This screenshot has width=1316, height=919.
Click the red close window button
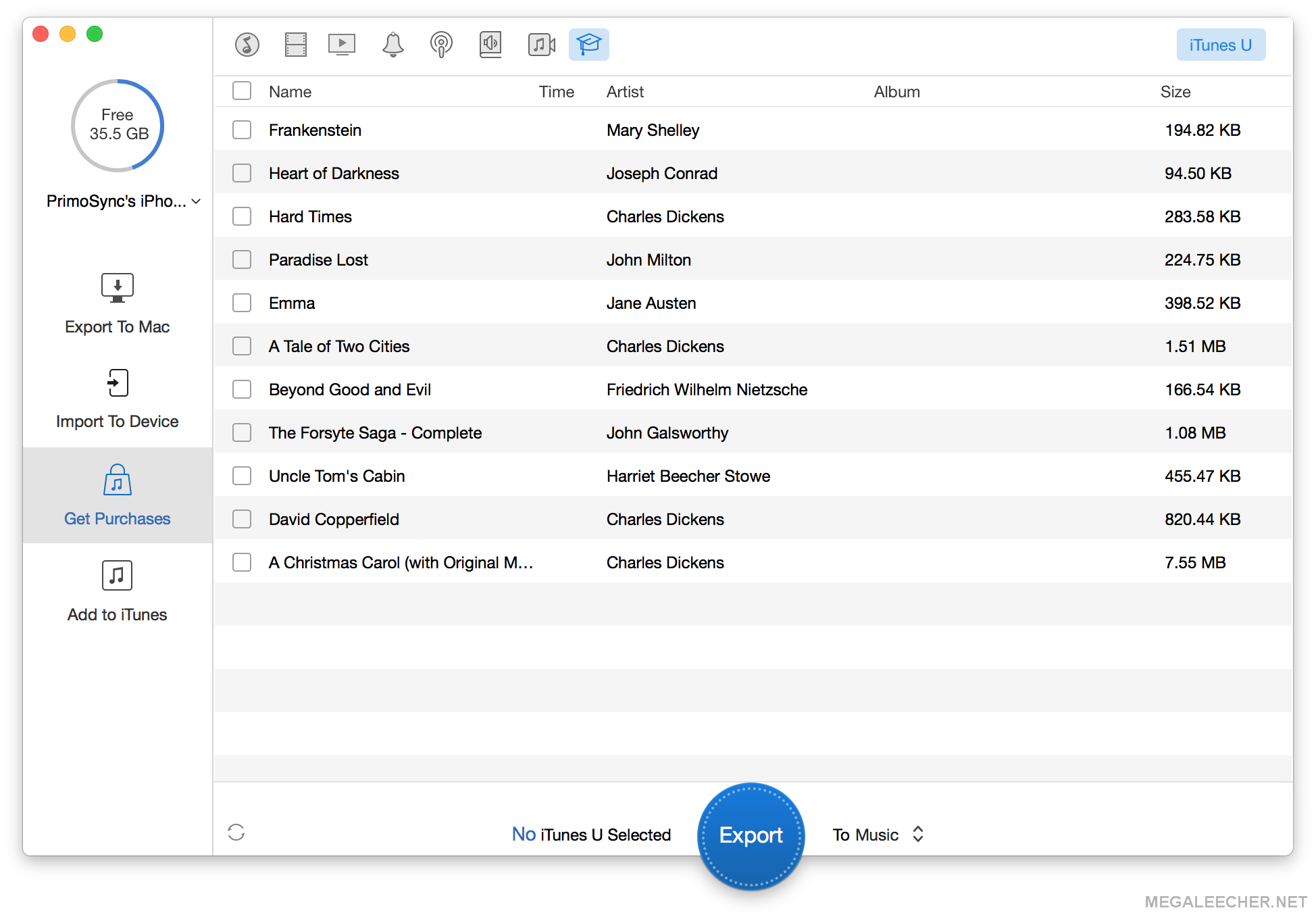click(41, 34)
